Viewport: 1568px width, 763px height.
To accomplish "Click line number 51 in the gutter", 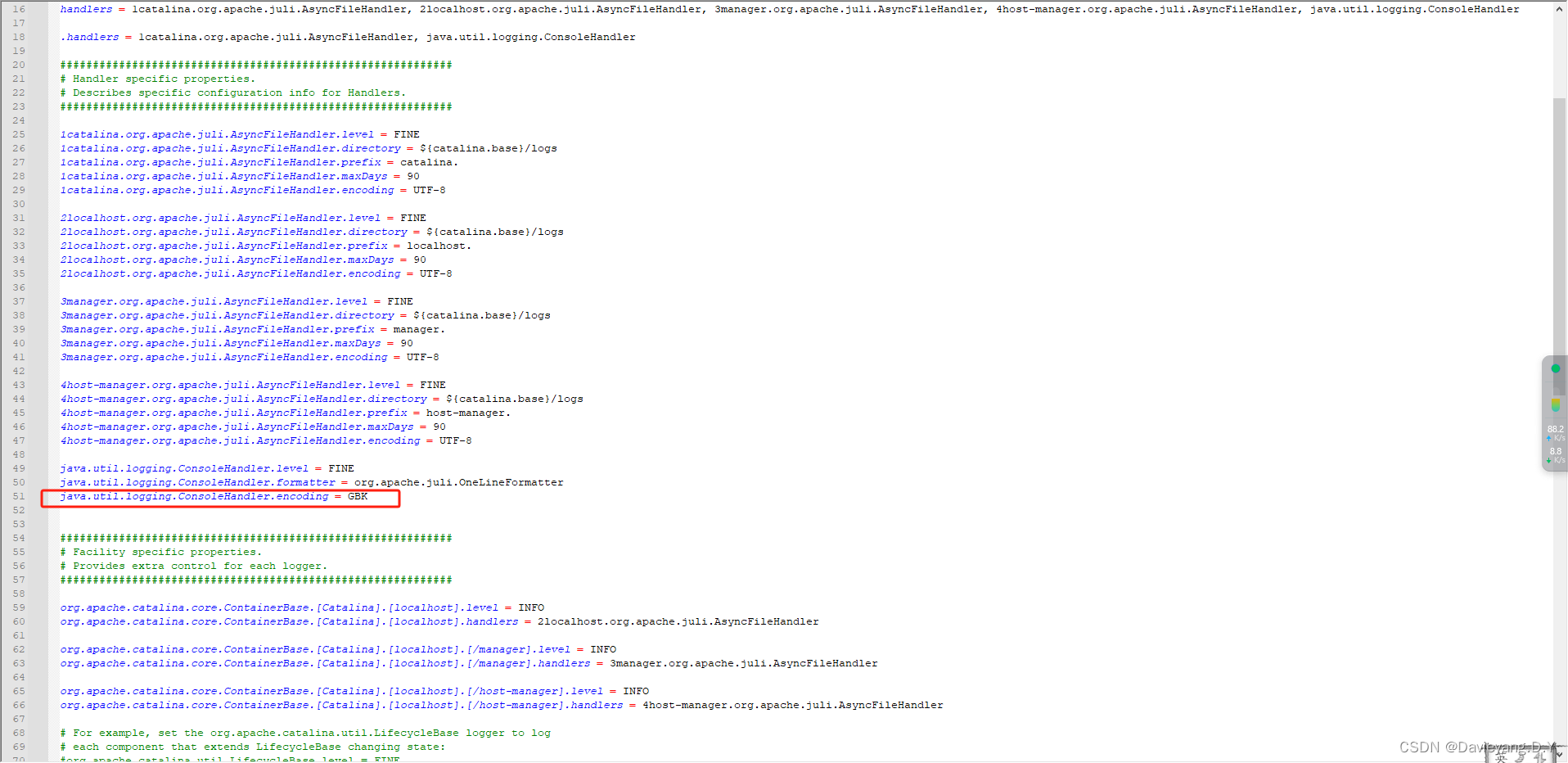I will click(x=19, y=496).
